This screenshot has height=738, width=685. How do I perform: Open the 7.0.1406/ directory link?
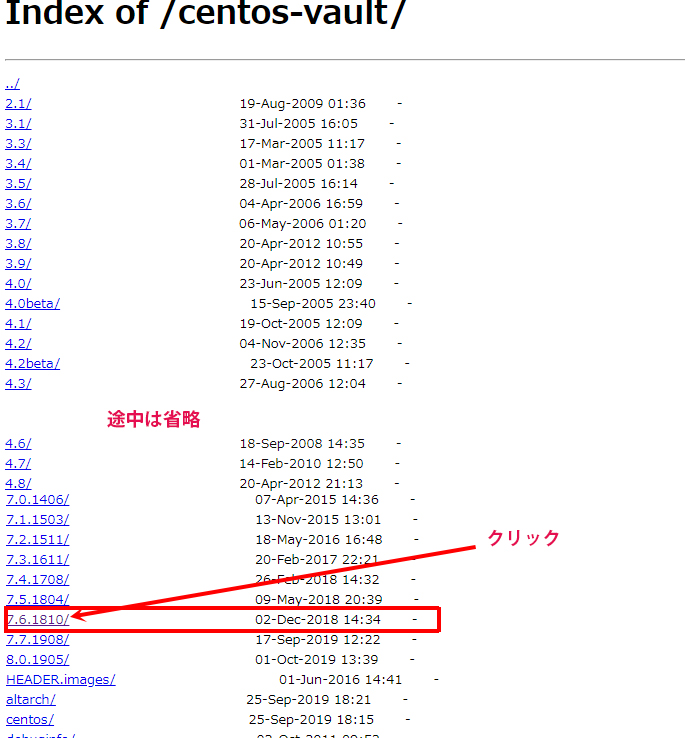pyautogui.click(x=38, y=500)
